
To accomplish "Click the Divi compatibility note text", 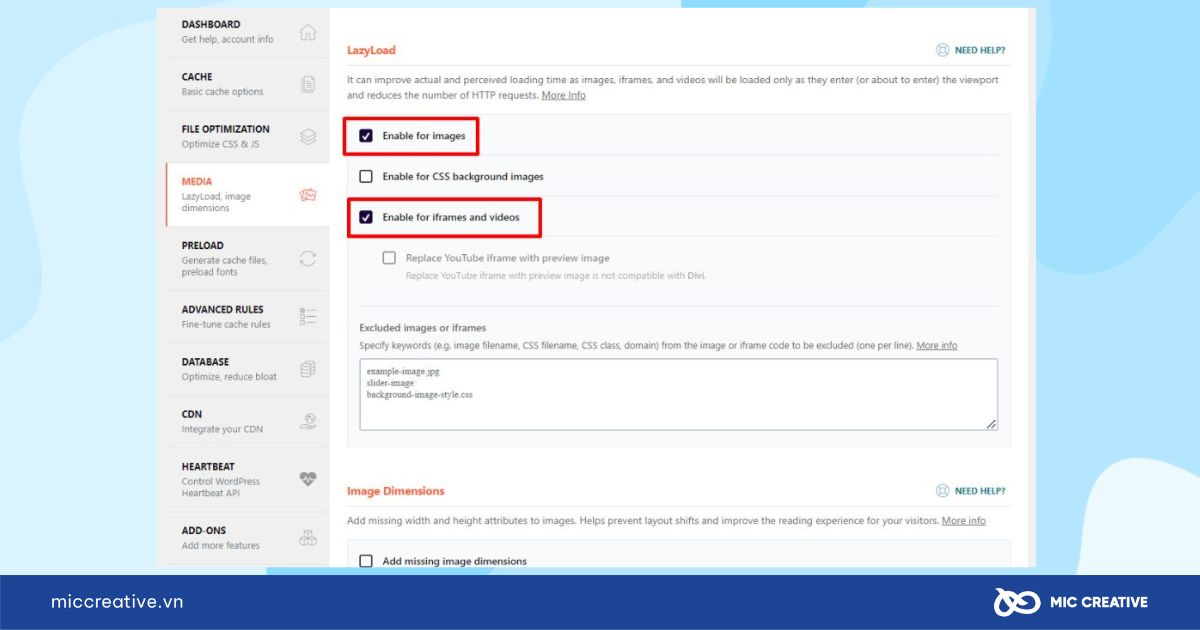I will (x=556, y=275).
